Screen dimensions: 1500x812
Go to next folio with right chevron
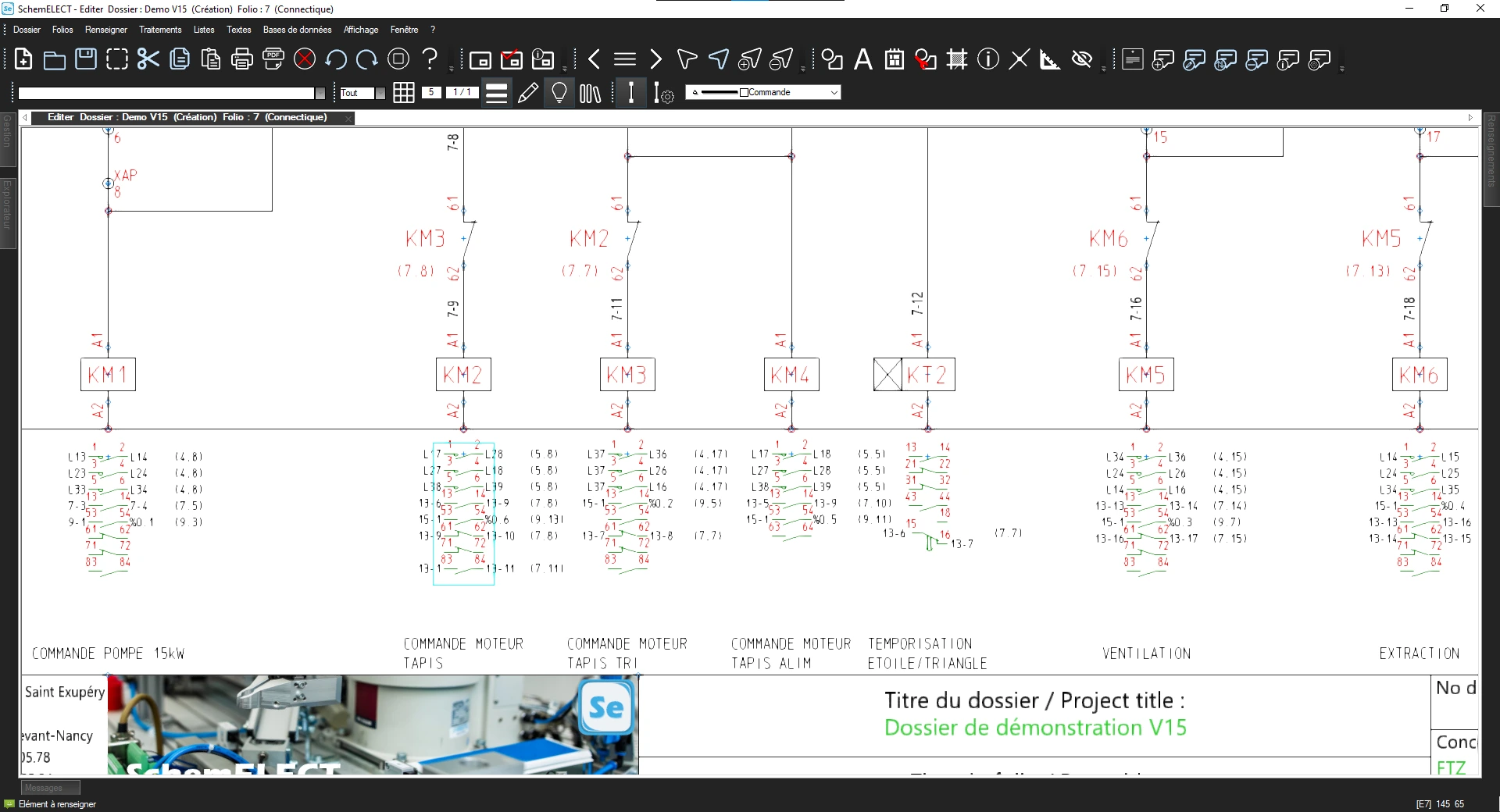tap(655, 59)
